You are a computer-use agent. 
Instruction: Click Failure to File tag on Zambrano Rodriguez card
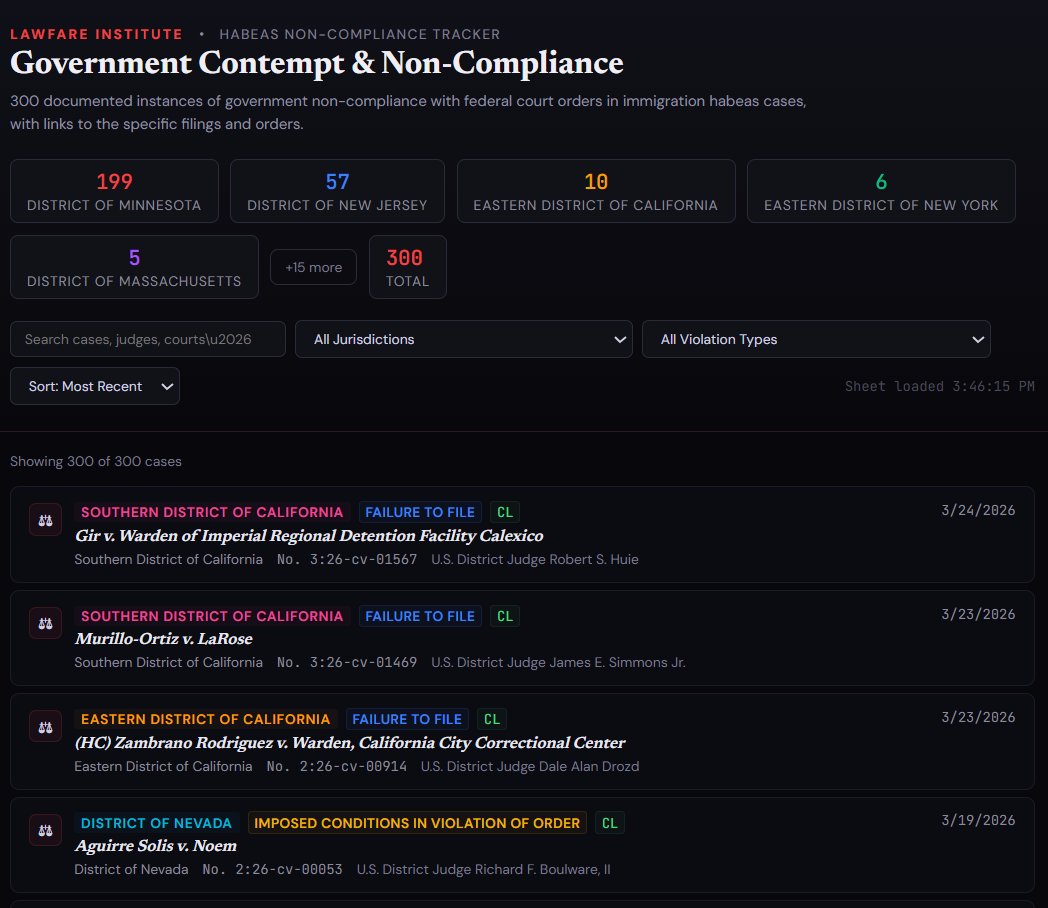coord(407,720)
